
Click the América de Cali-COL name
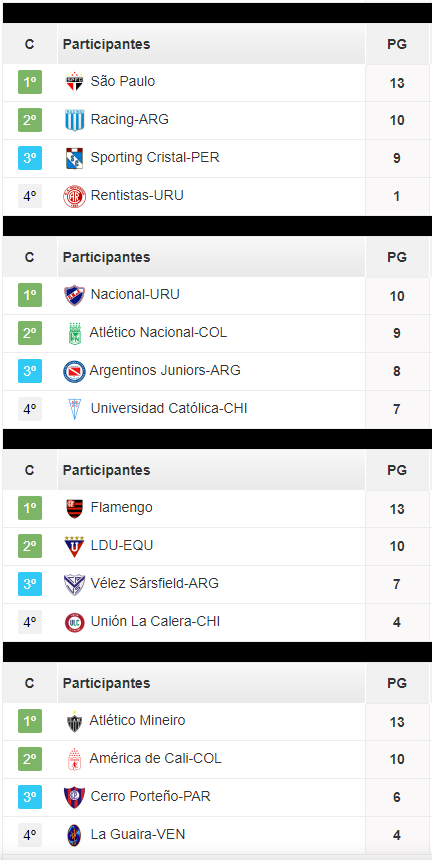pos(155,759)
